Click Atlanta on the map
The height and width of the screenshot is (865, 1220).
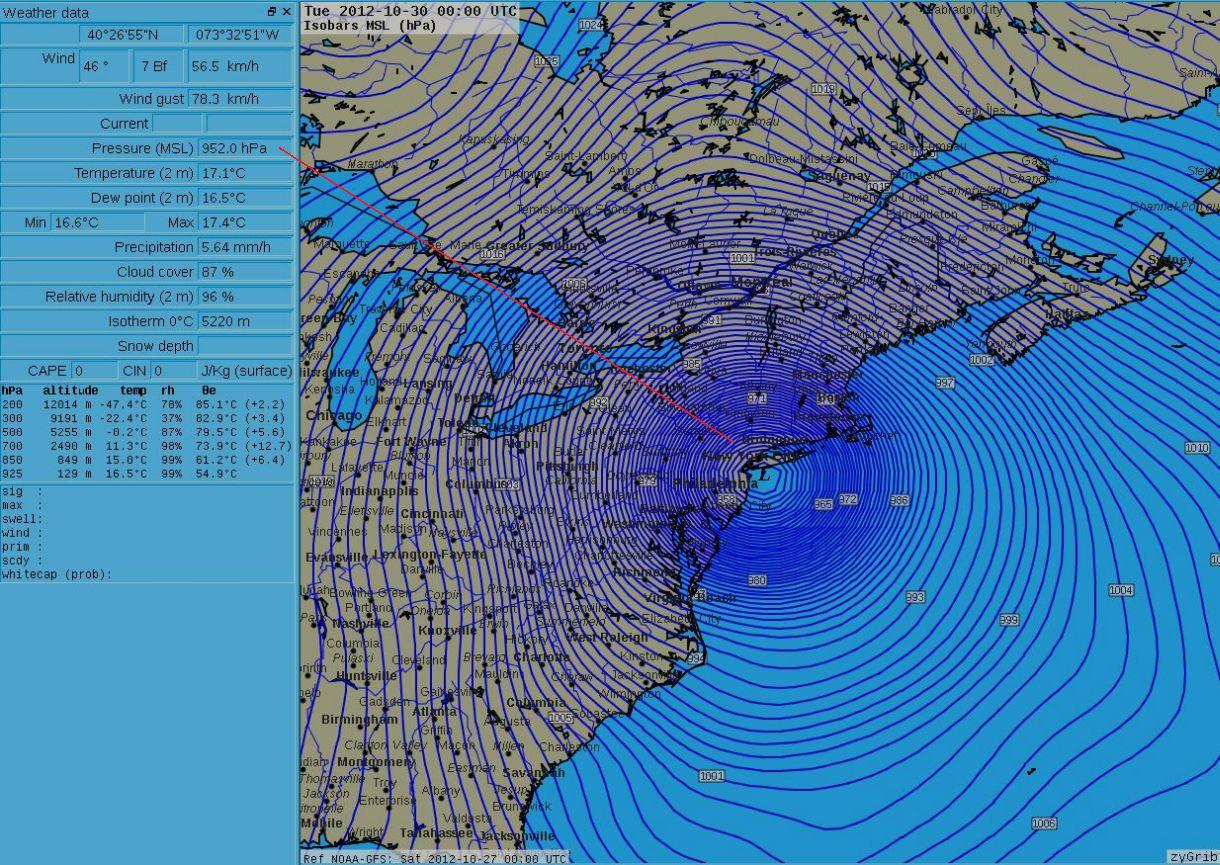point(434,711)
